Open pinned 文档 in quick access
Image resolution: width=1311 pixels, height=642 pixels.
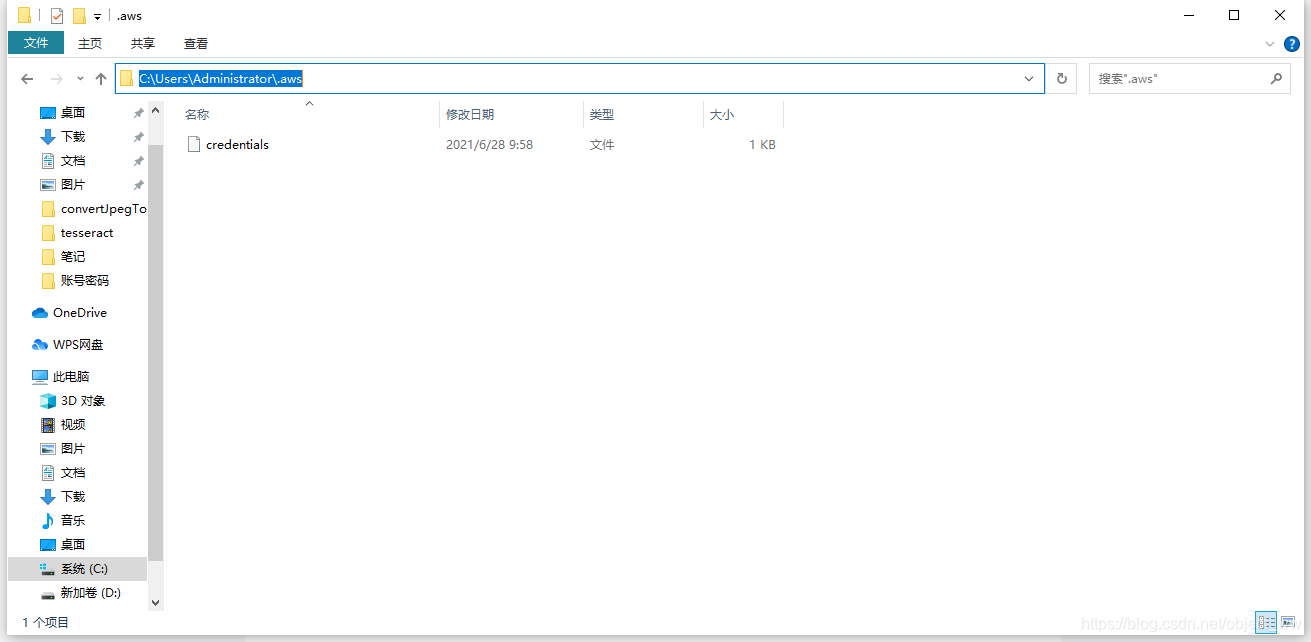73,161
